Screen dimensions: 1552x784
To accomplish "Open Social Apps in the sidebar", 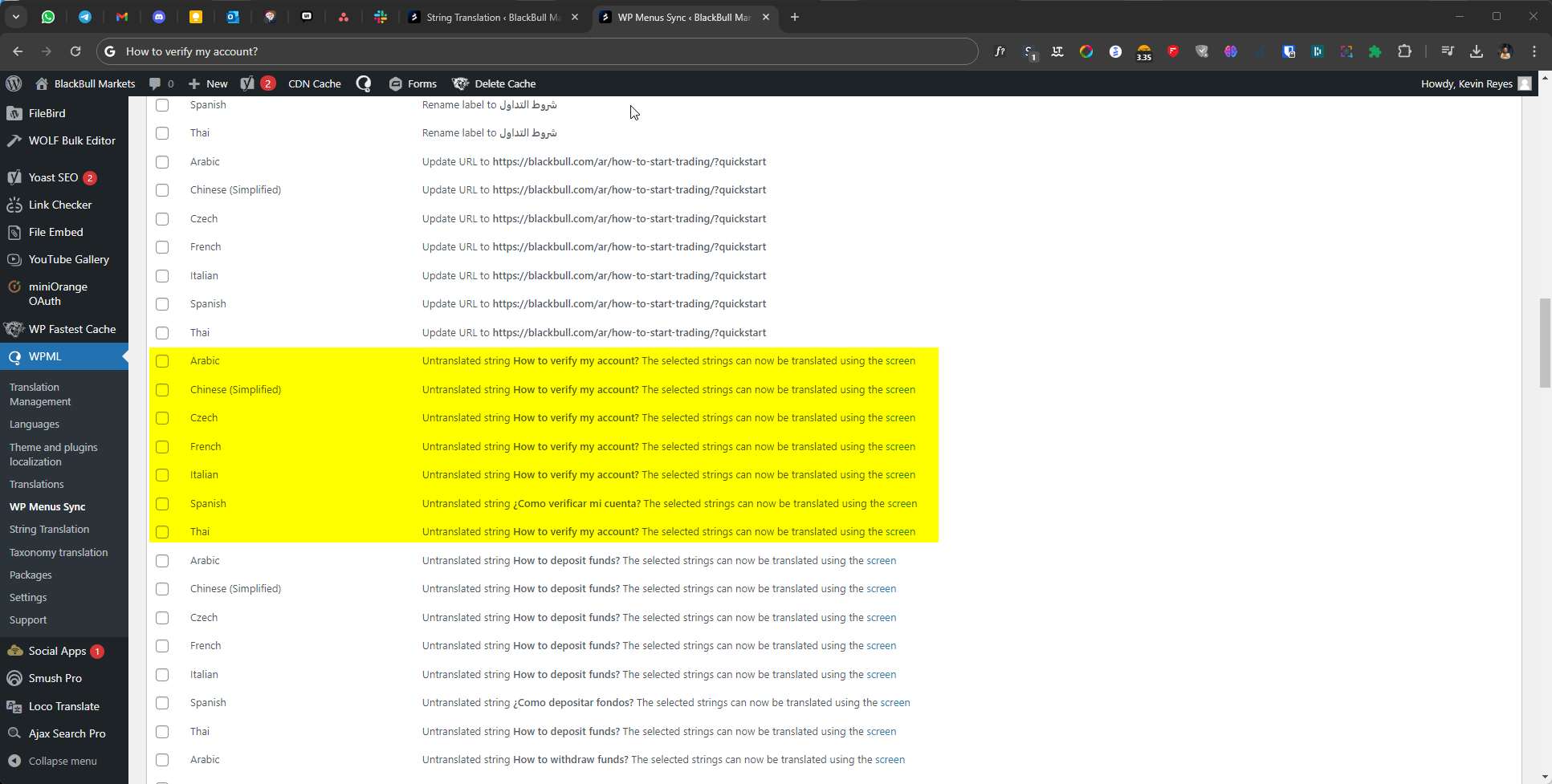I will coord(57,651).
